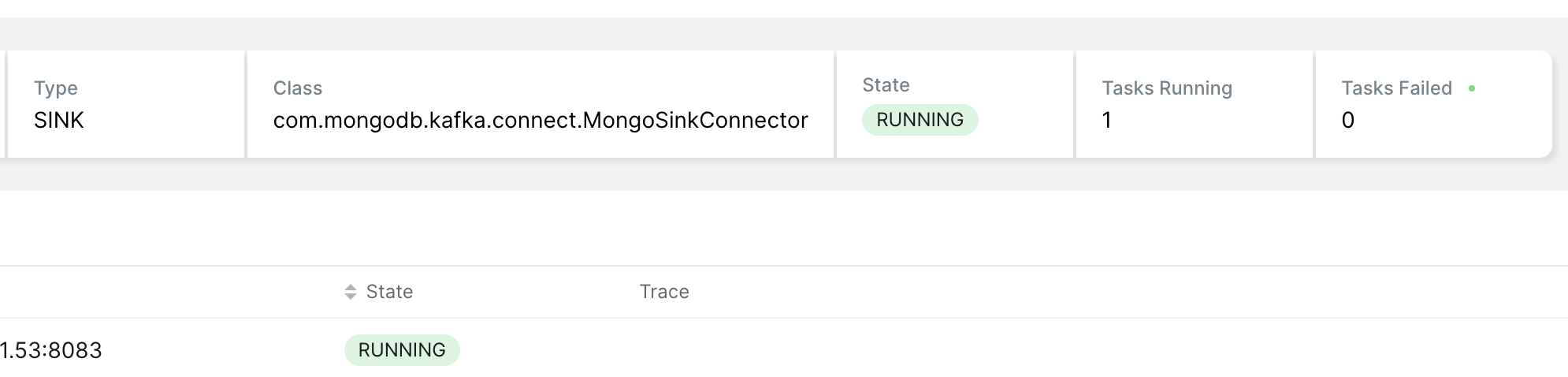This screenshot has width=1568, height=377.
Task: Click the State label in the summary card
Action: pyautogui.click(x=886, y=85)
